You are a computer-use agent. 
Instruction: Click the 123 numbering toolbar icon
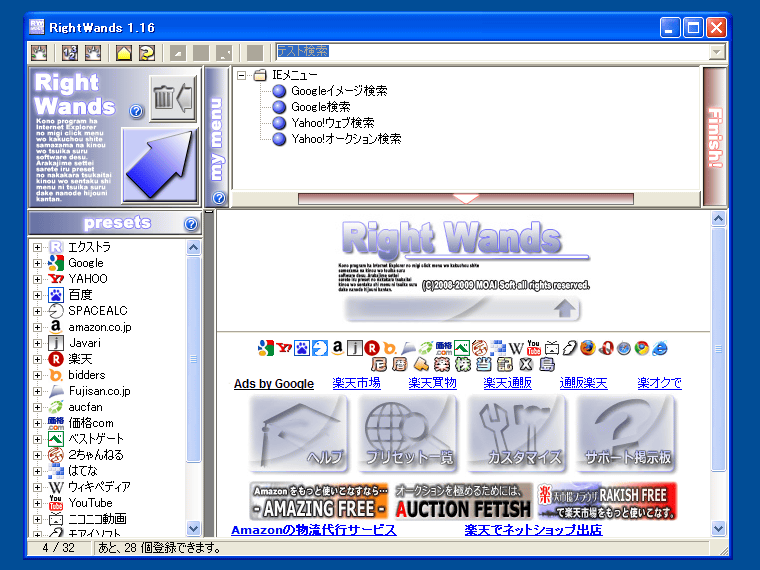point(70,52)
